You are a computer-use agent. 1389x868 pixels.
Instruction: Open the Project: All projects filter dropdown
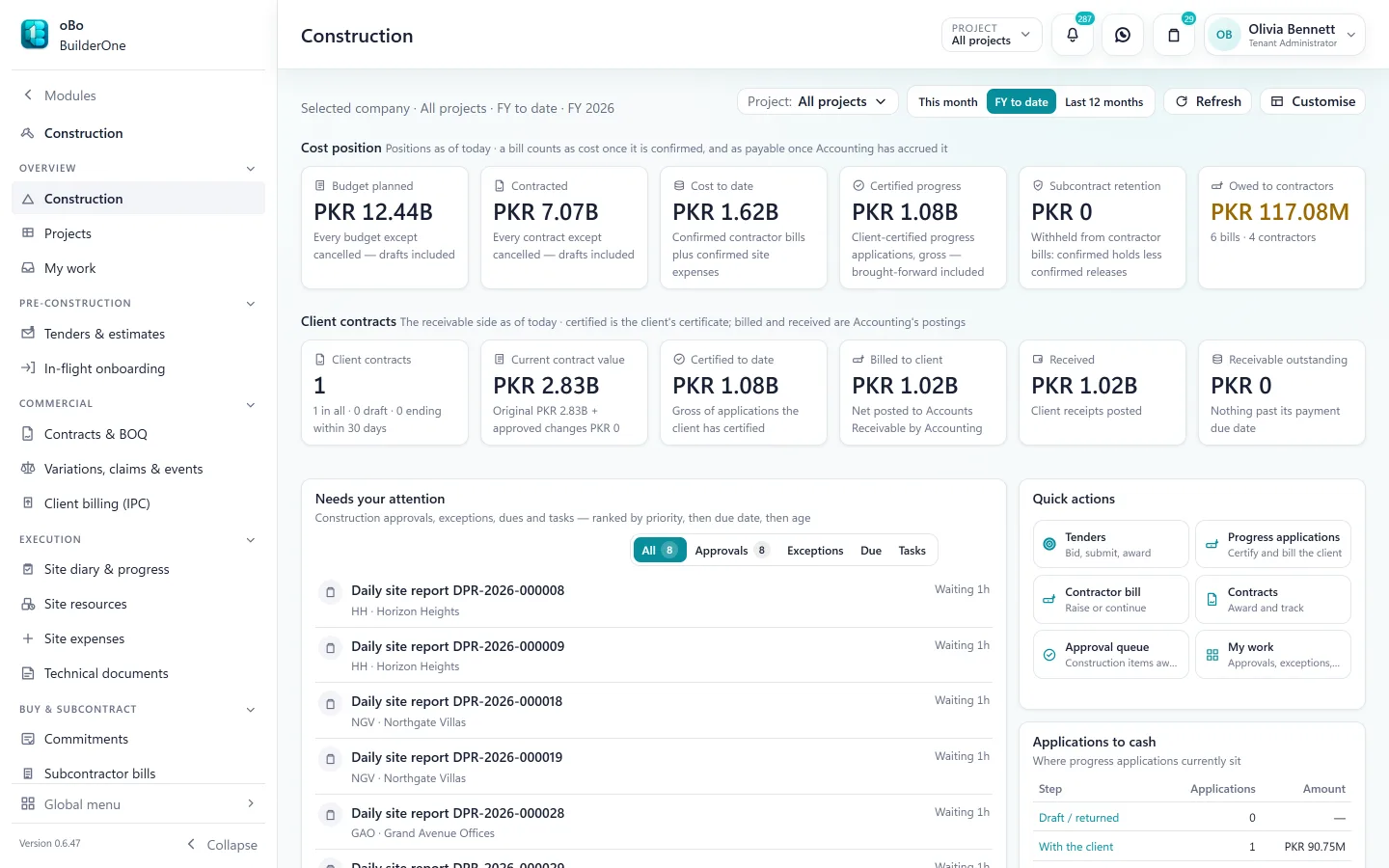click(817, 101)
